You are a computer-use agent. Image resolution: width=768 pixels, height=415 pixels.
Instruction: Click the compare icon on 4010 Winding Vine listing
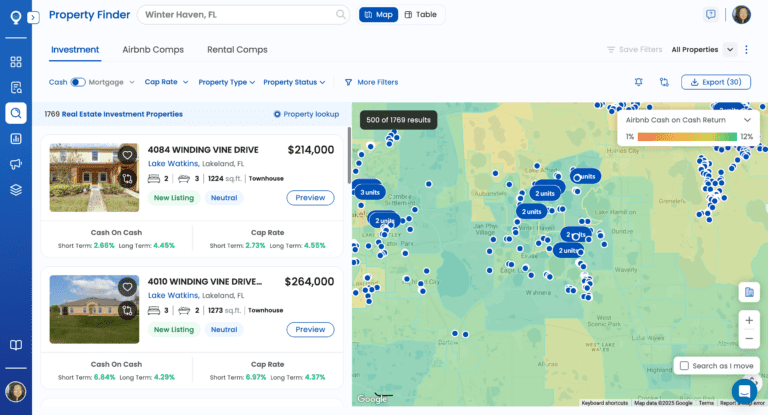click(127, 311)
